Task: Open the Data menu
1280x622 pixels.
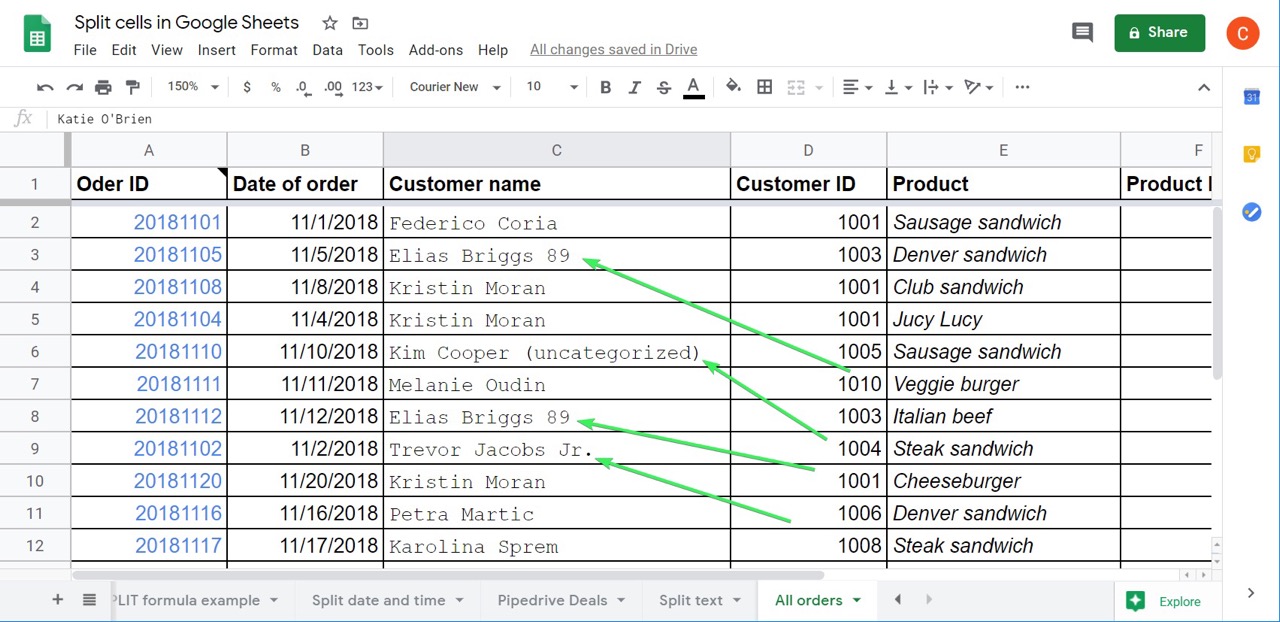Action: (x=327, y=50)
